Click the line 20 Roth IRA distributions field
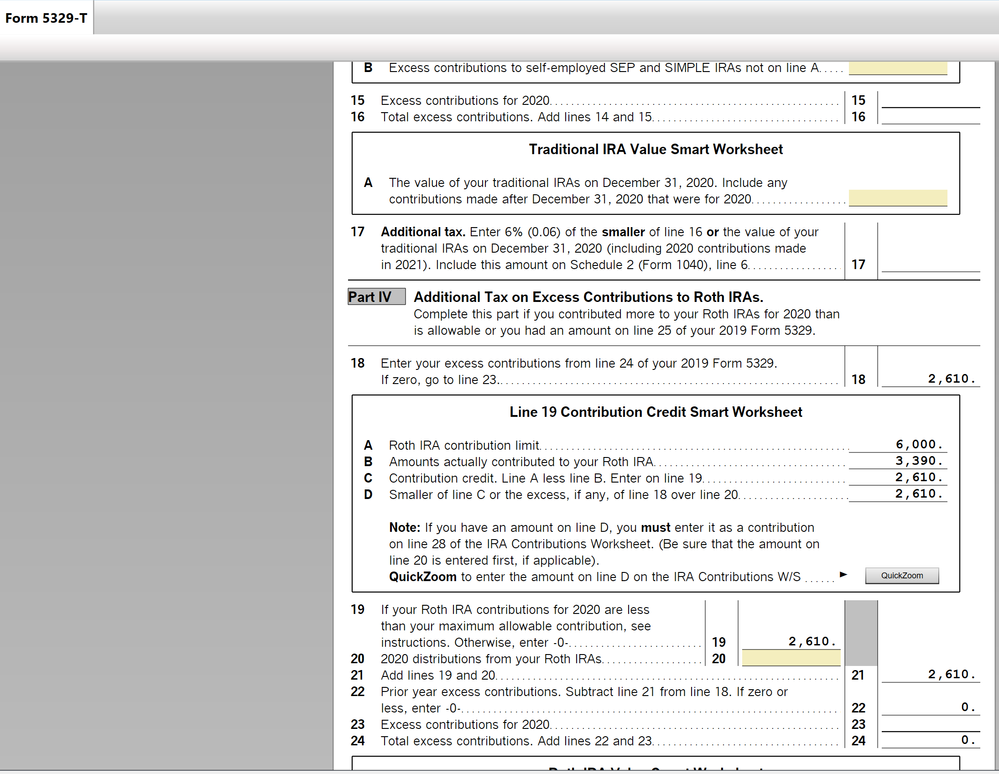Image resolution: width=999 pixels, height=774 pixels. (790, 658)
